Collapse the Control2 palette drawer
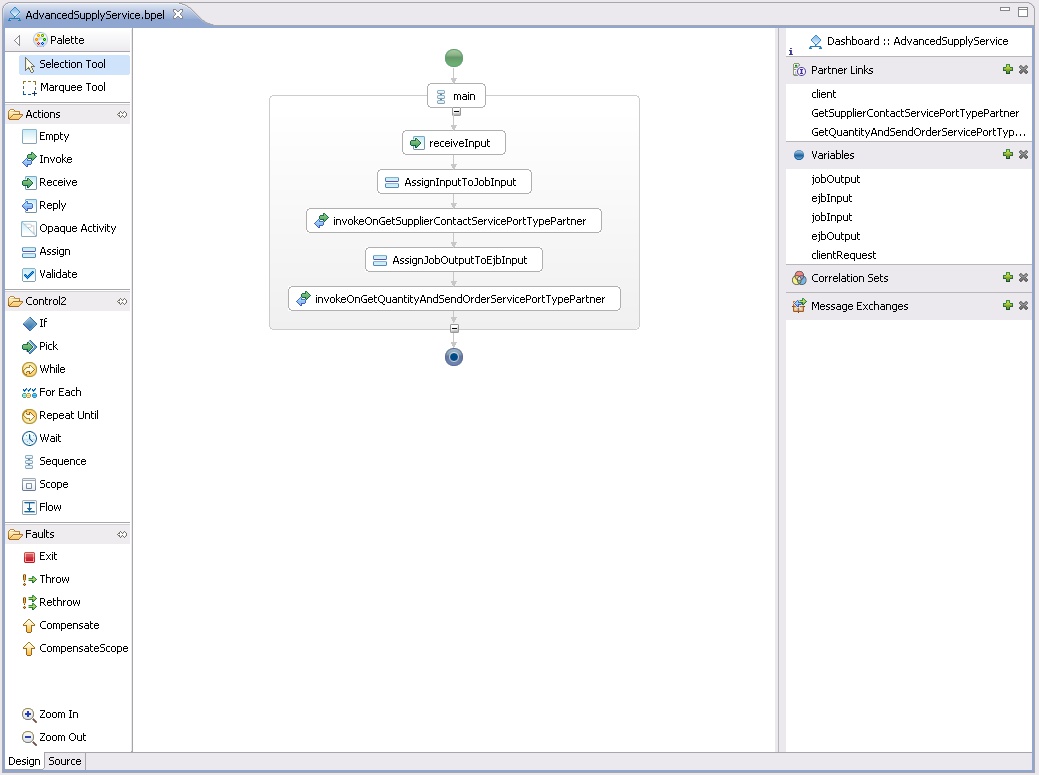1039x775 pixels. click(122, 301)
